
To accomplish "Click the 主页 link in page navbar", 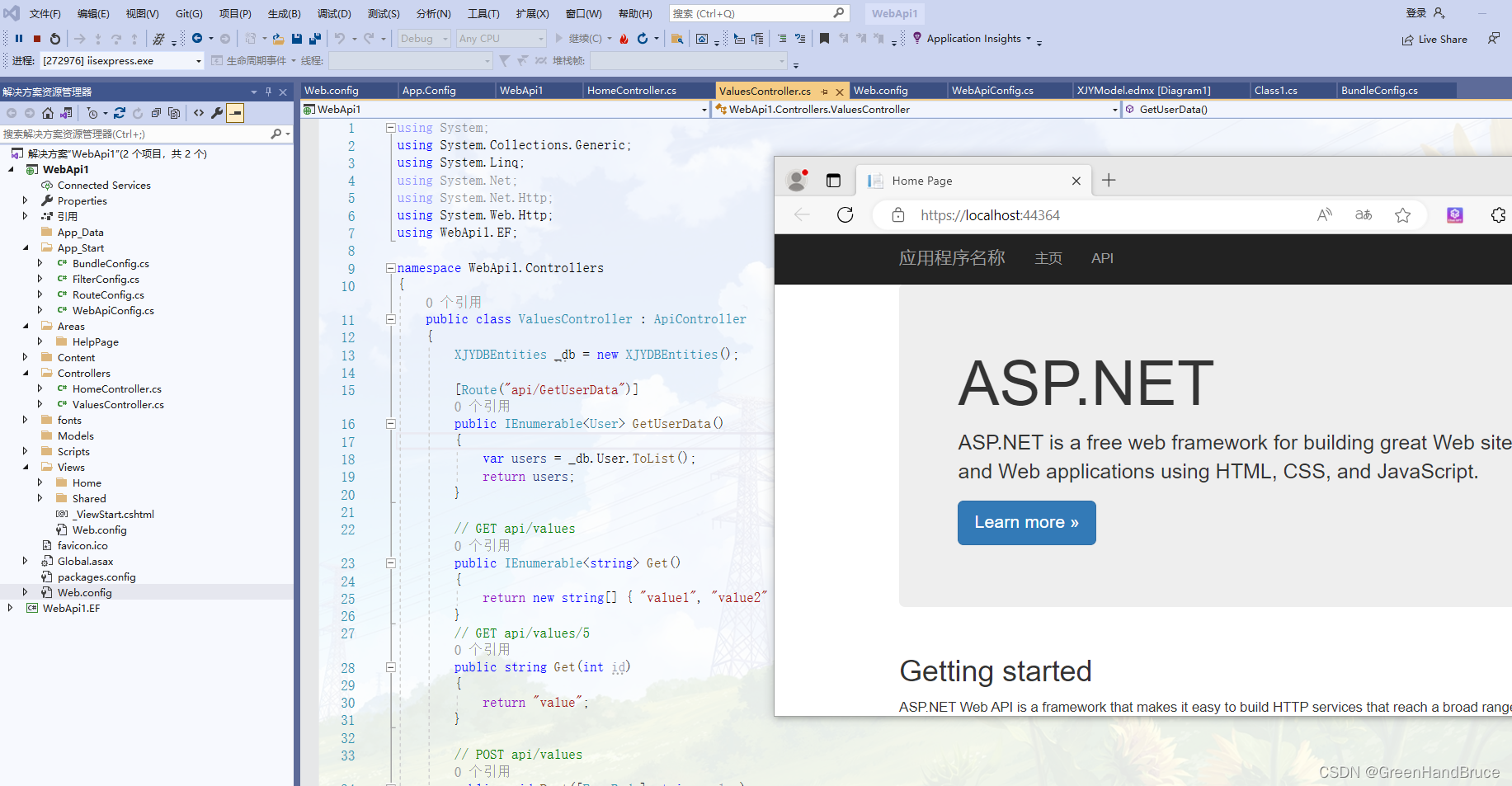I will (1048, 259).
